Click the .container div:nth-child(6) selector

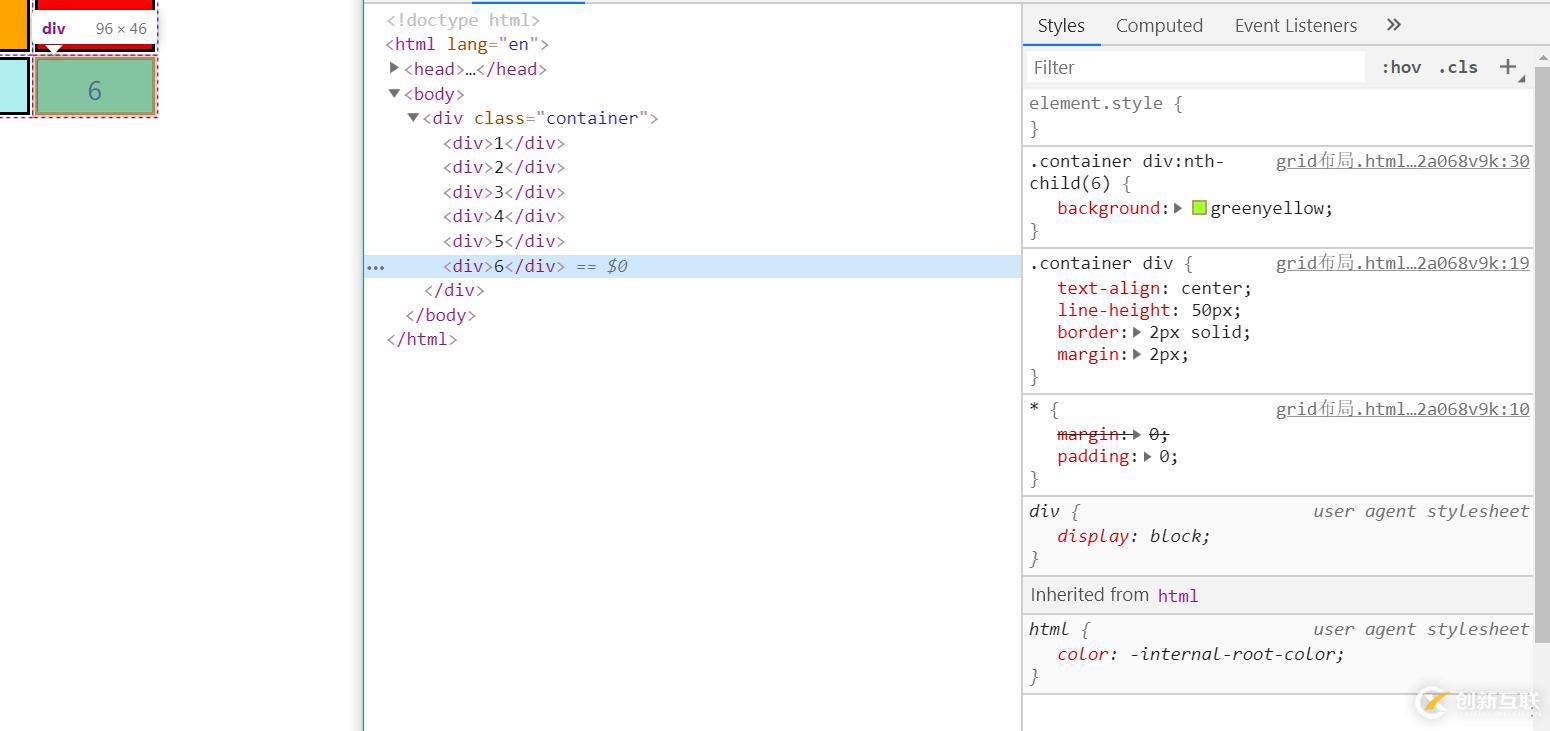click(x=1126, y=172)
